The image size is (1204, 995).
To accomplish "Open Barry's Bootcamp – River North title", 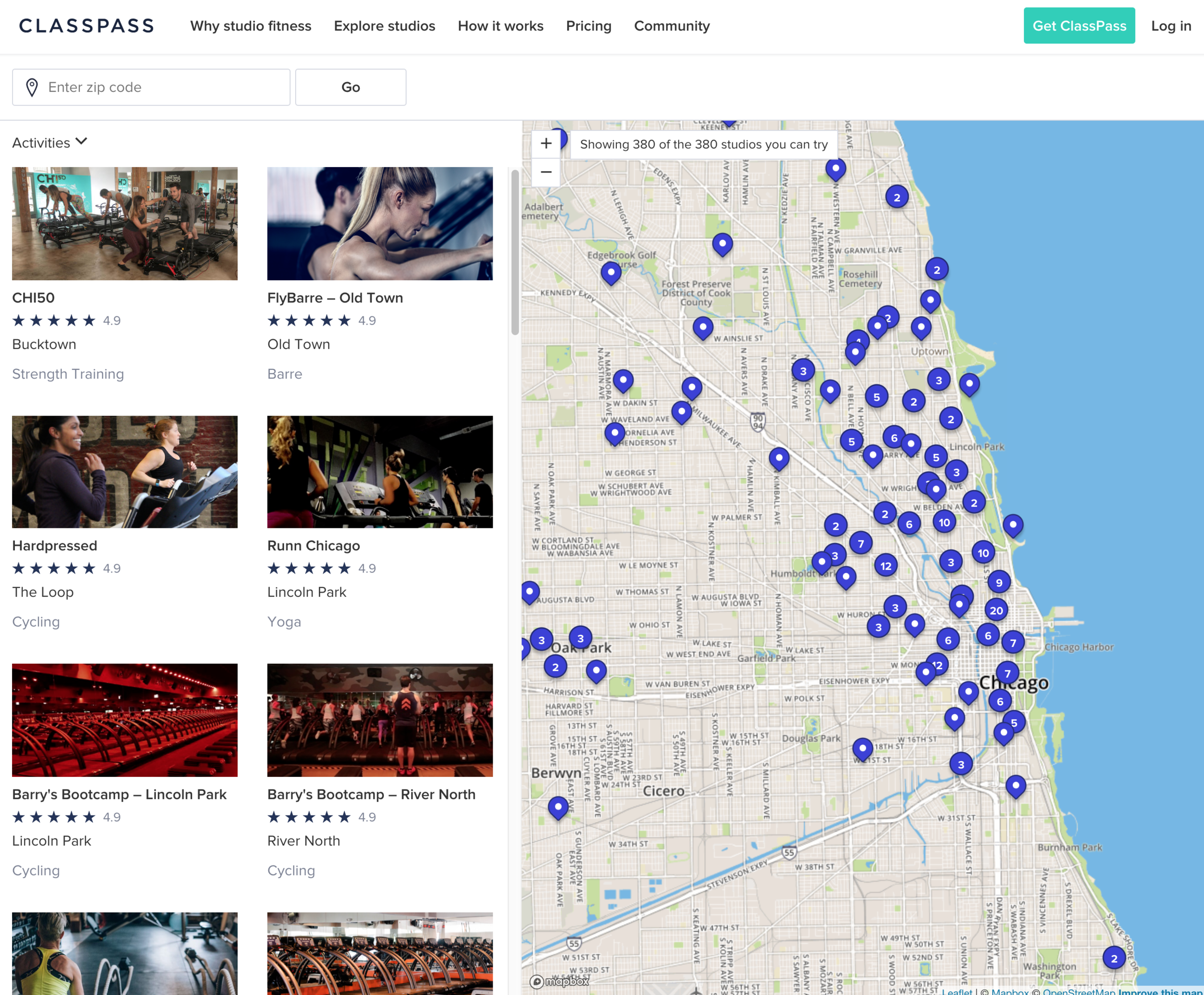I will coord(371,794).
